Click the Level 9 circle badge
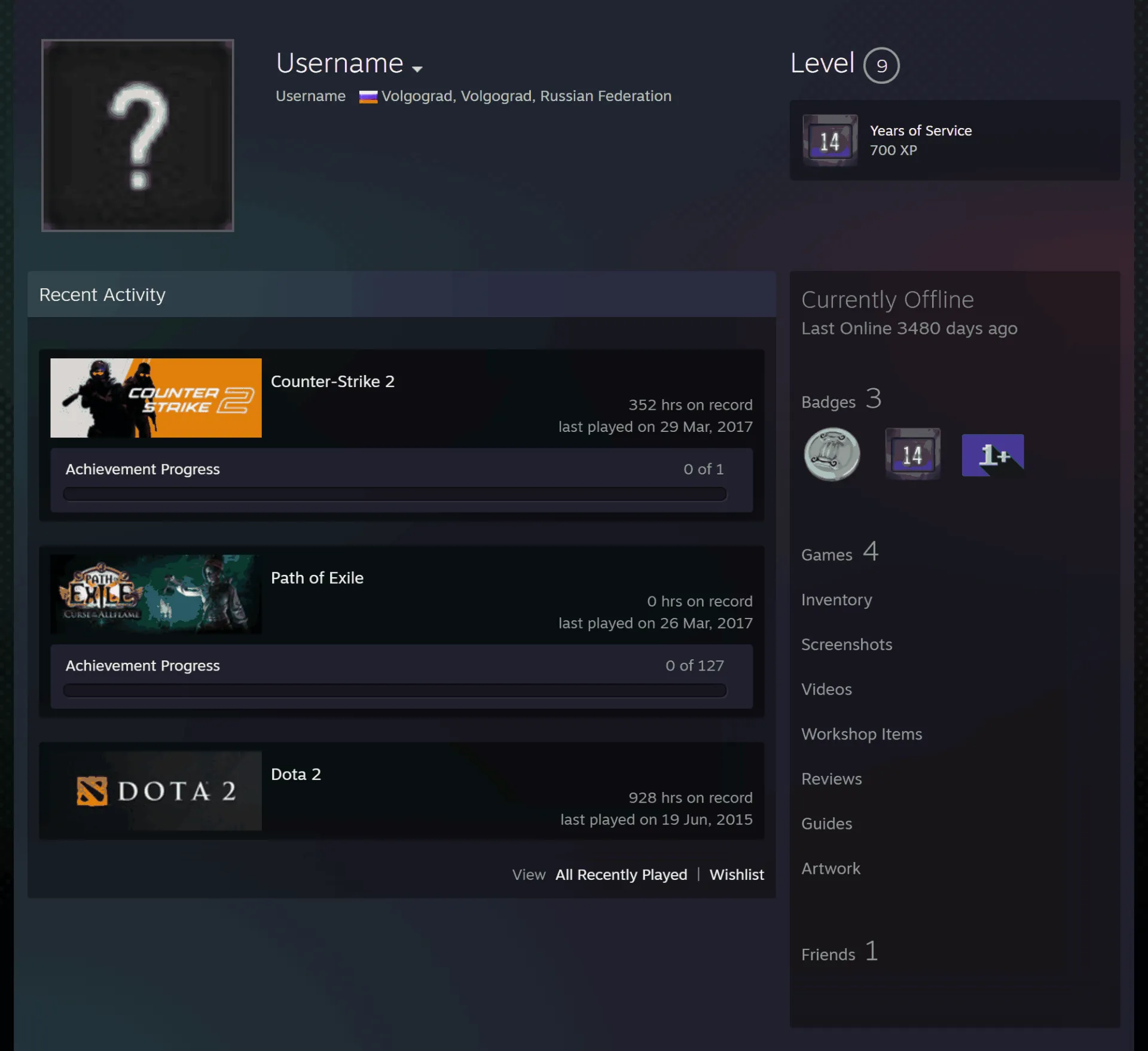This screenshot has height=1051, width=1148. click(x=881, y=65)
